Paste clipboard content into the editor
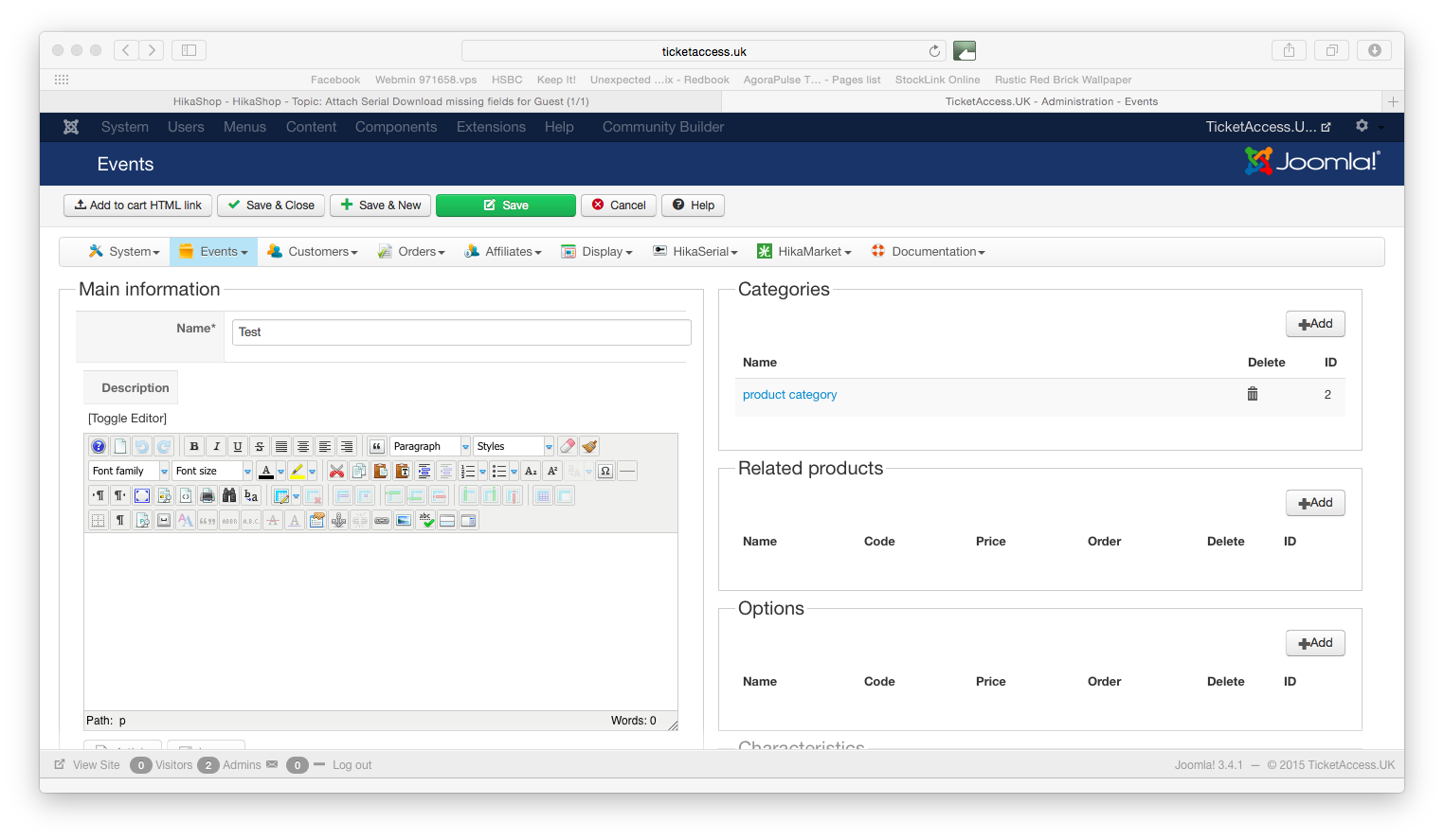The image size is (1444, 840). [x=380, y=471]
